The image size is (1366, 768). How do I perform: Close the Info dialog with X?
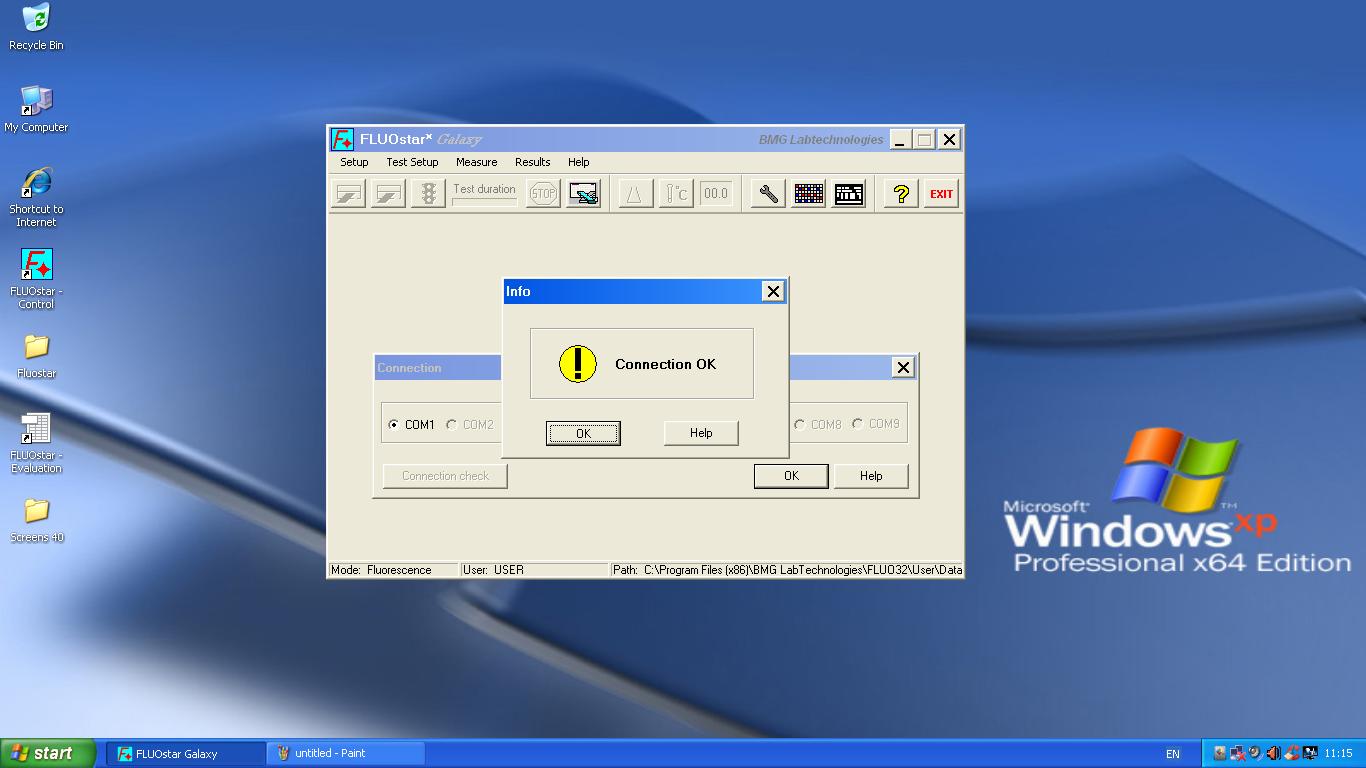click(772, 291)
